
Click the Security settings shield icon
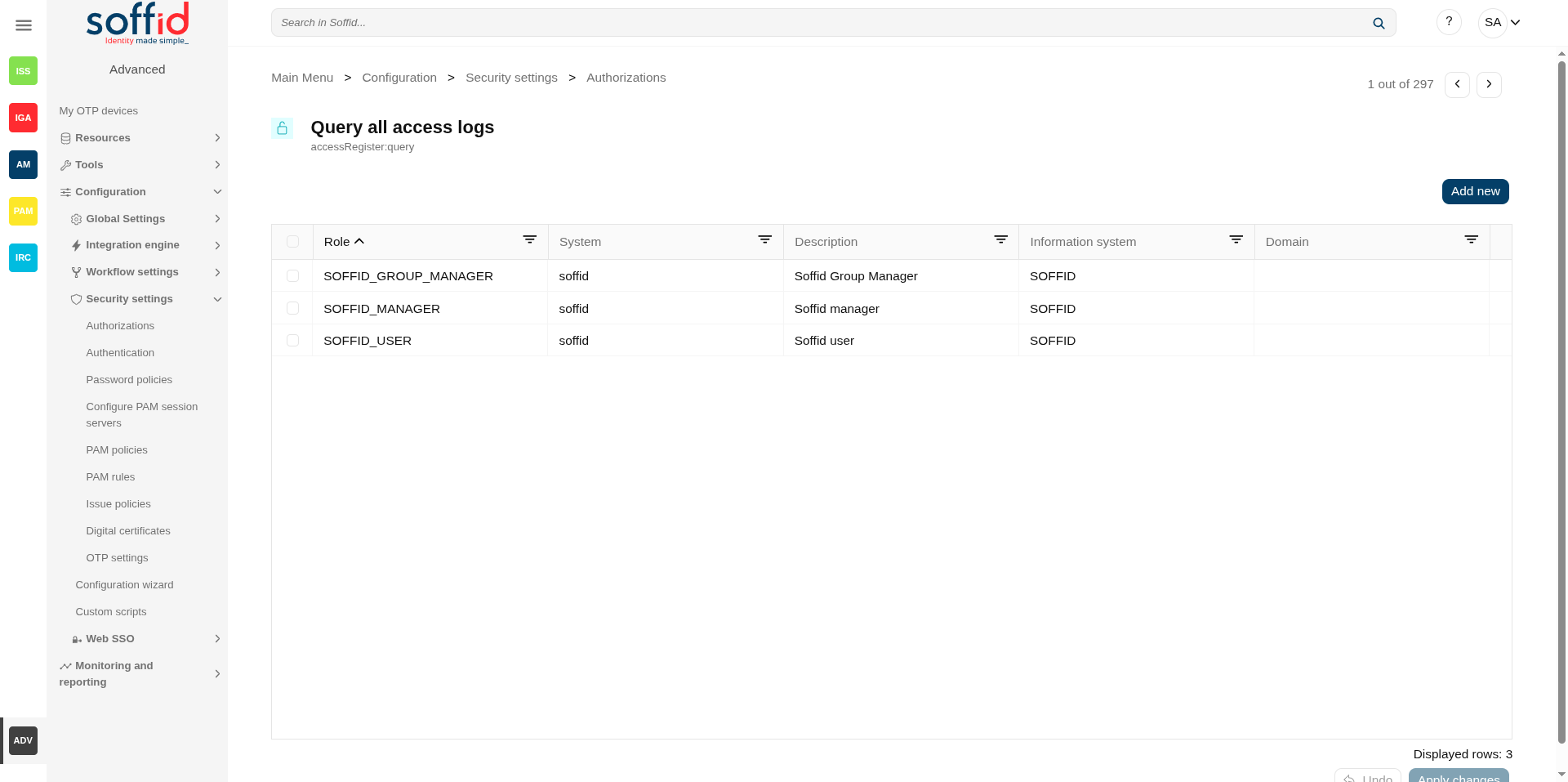76,299
